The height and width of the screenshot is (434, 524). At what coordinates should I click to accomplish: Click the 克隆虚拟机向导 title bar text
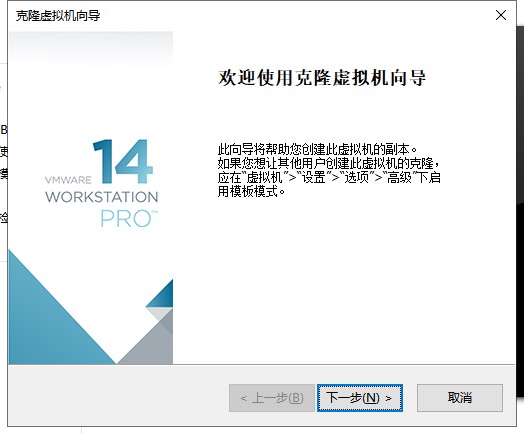coord(58,16)
